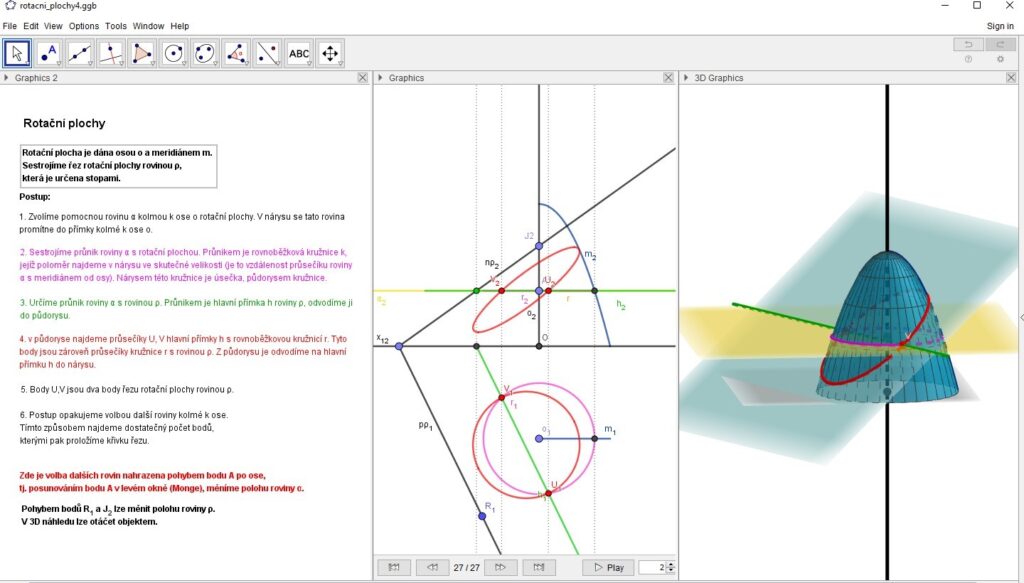
Task: Open the Options menu
Action: (84, 26)
